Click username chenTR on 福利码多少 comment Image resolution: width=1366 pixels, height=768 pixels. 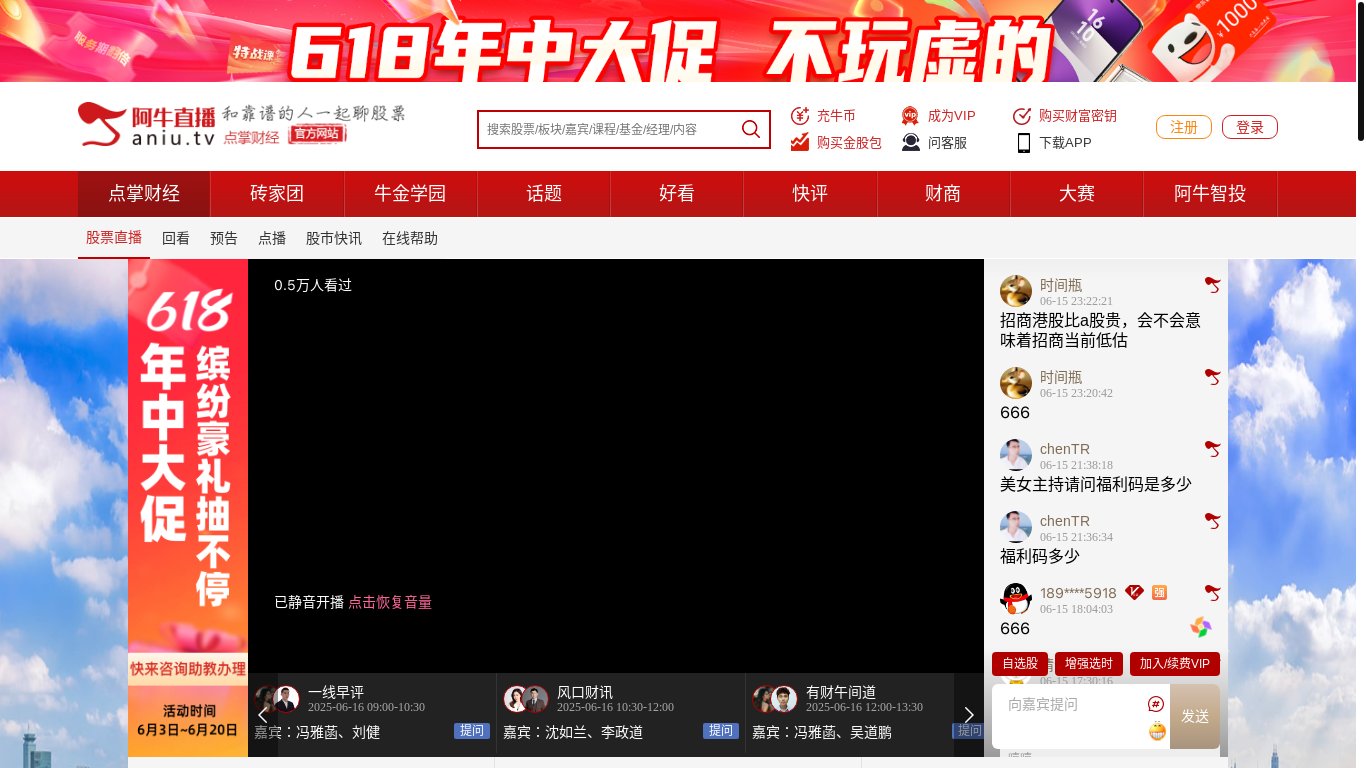(1065, 521)
